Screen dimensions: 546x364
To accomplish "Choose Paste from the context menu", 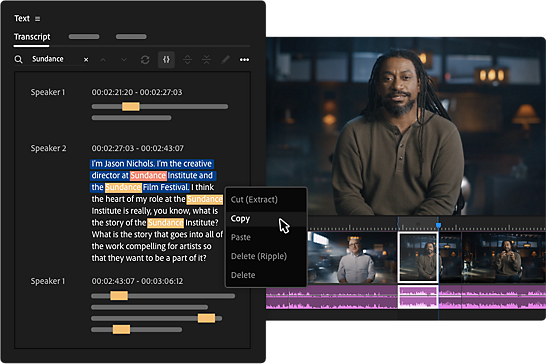I will point(266,237).
